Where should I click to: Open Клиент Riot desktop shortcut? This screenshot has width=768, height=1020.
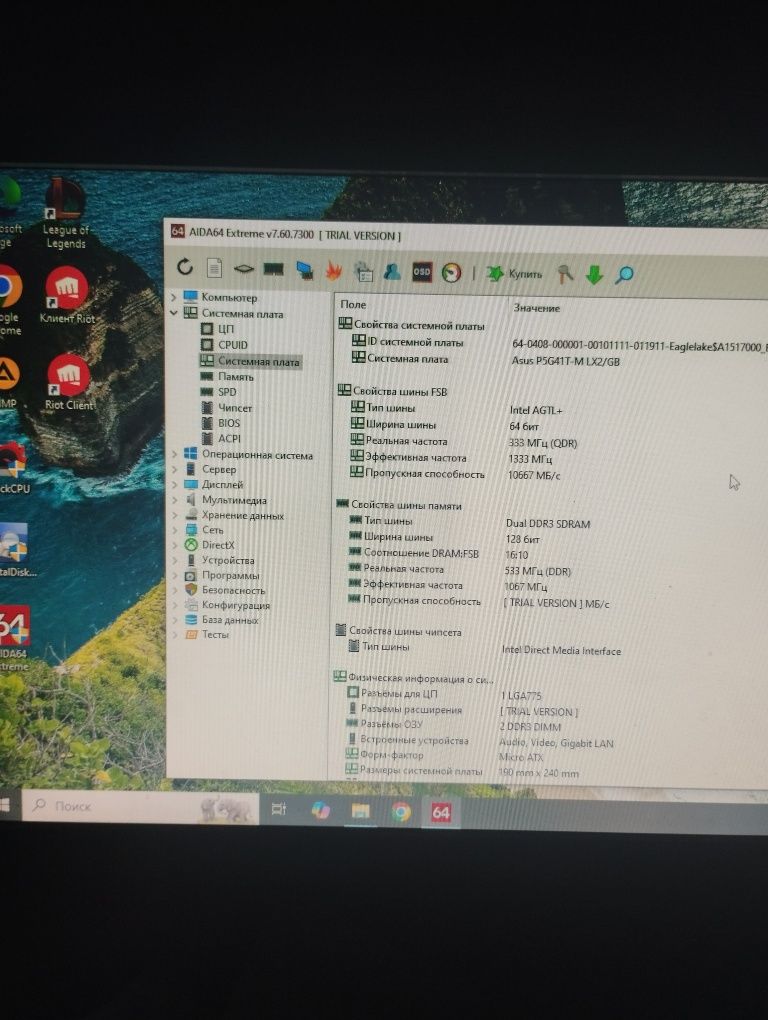pyautogui.click(x=67, y=296)
